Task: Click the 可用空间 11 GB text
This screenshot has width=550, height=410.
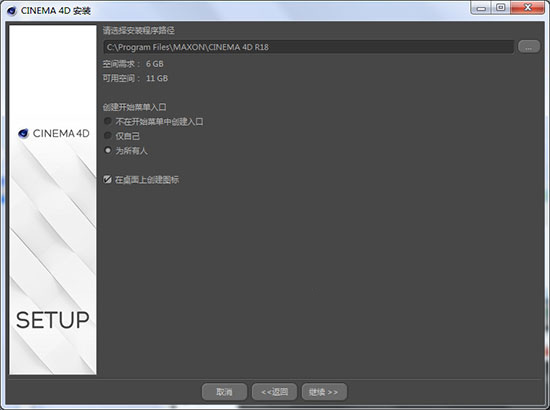Action: (x=135, y=78)
